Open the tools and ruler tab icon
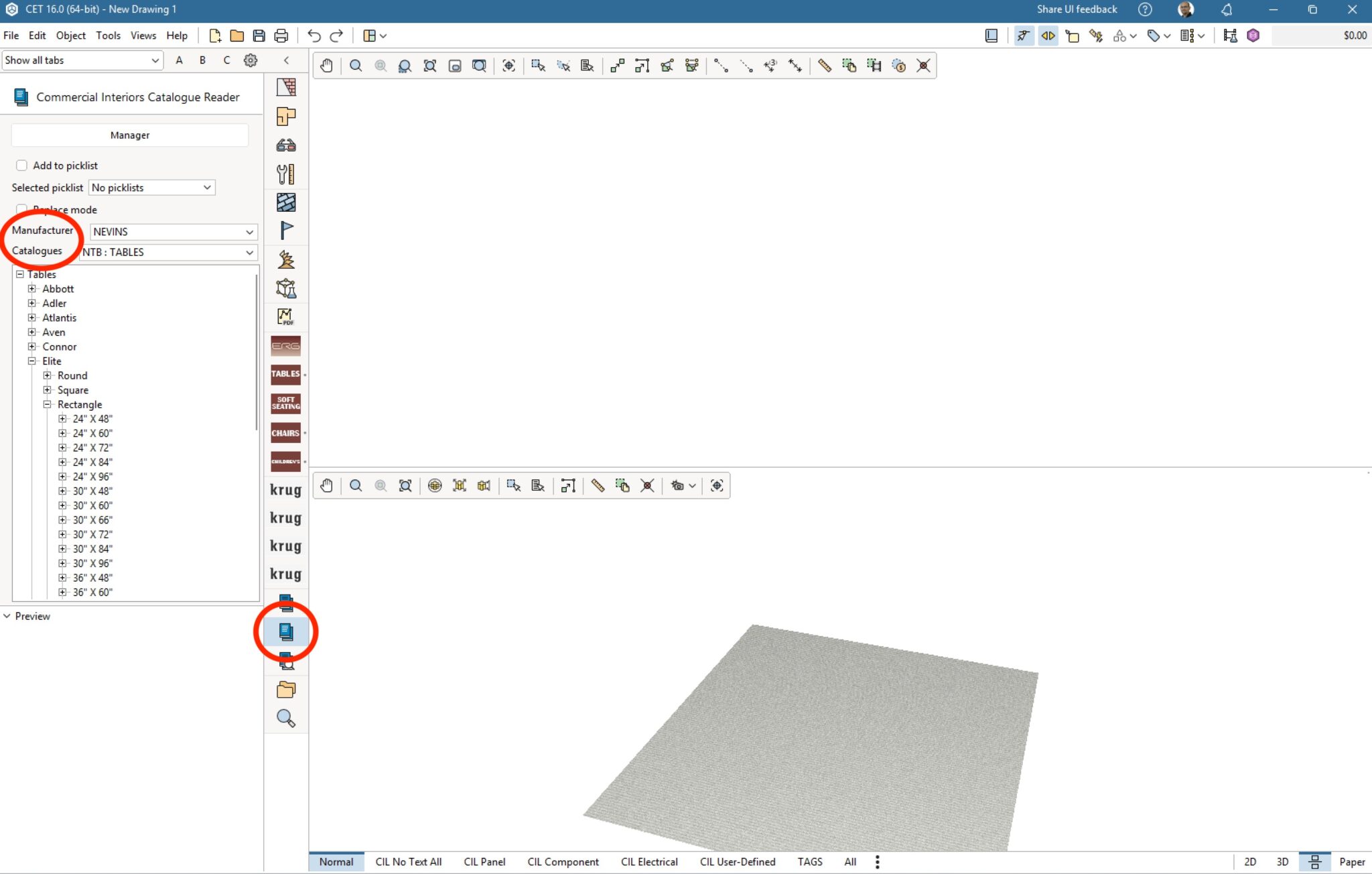The height and width of the screenshot is (874, 1372). (x=286, y=174)
